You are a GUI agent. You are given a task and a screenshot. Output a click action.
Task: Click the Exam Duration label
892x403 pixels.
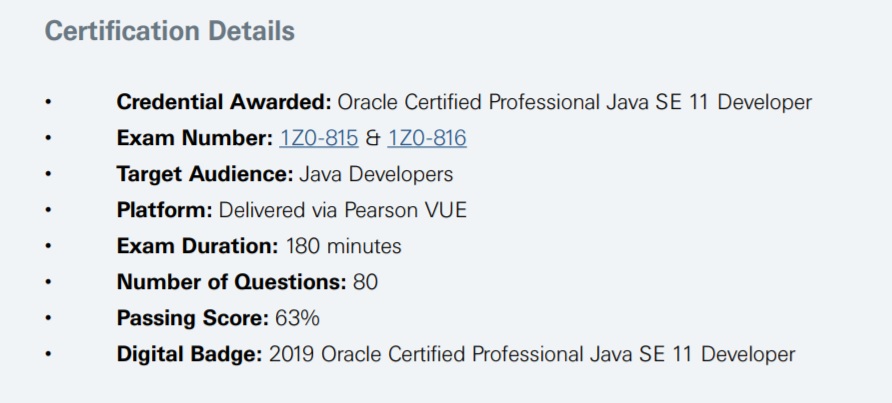(197, 246)
